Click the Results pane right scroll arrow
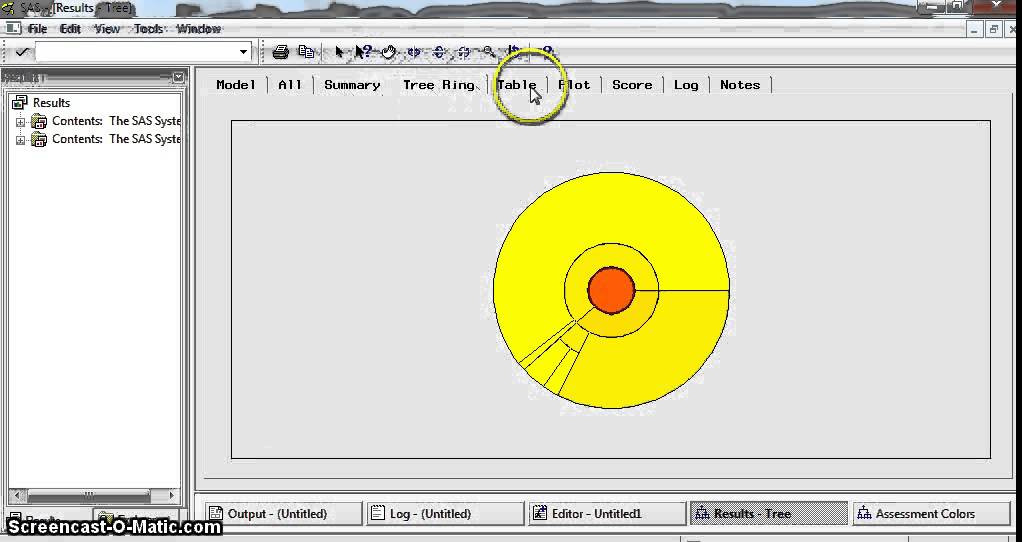 coord(172,495)
